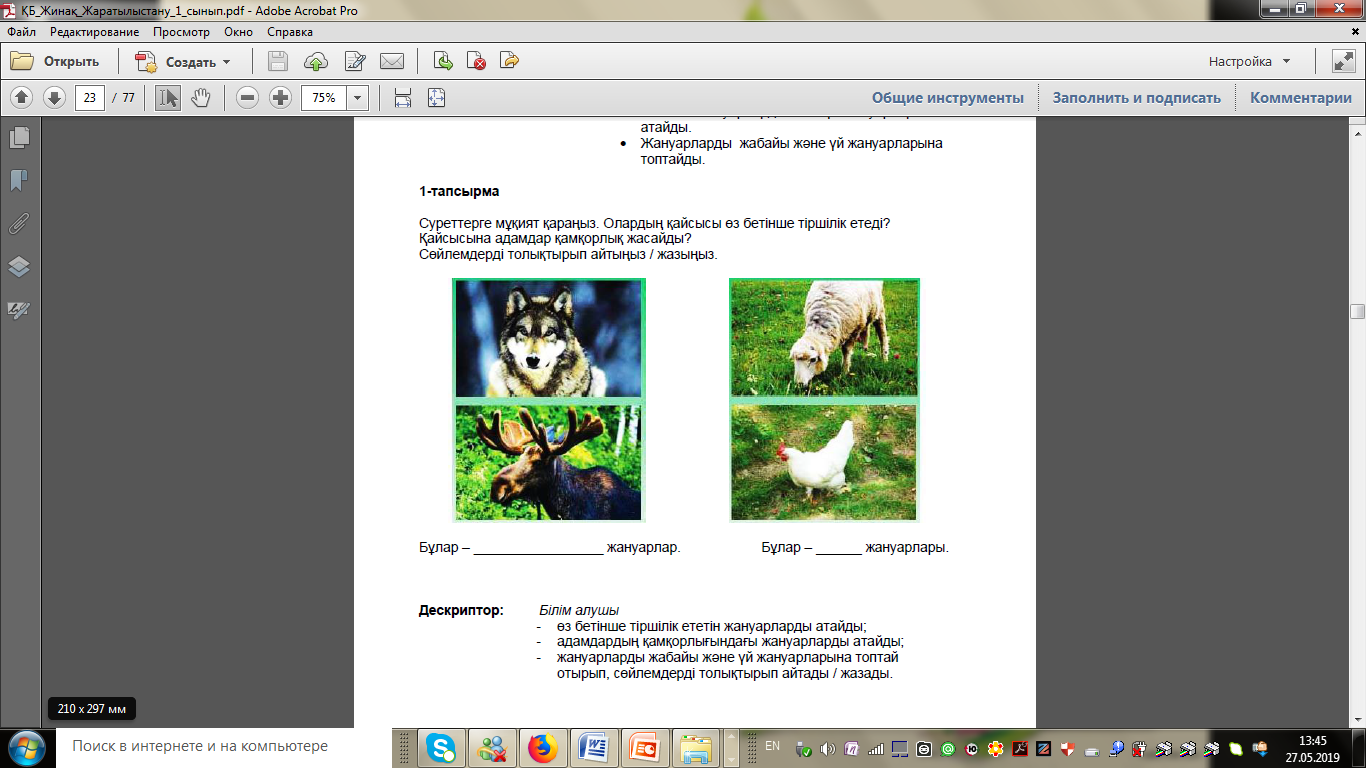Click the fit page width icon

403,97
